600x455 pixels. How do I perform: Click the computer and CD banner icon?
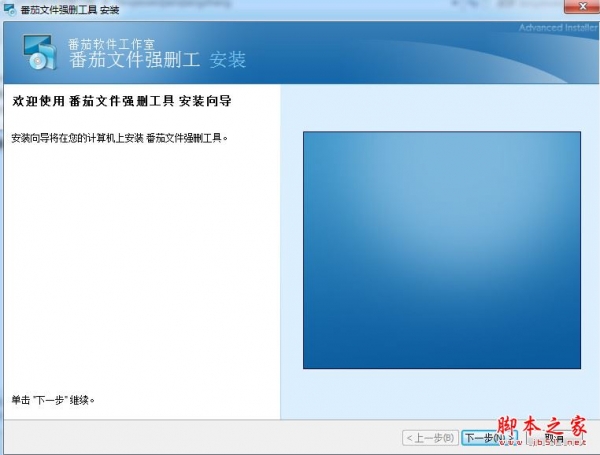[x=40, y=52]
